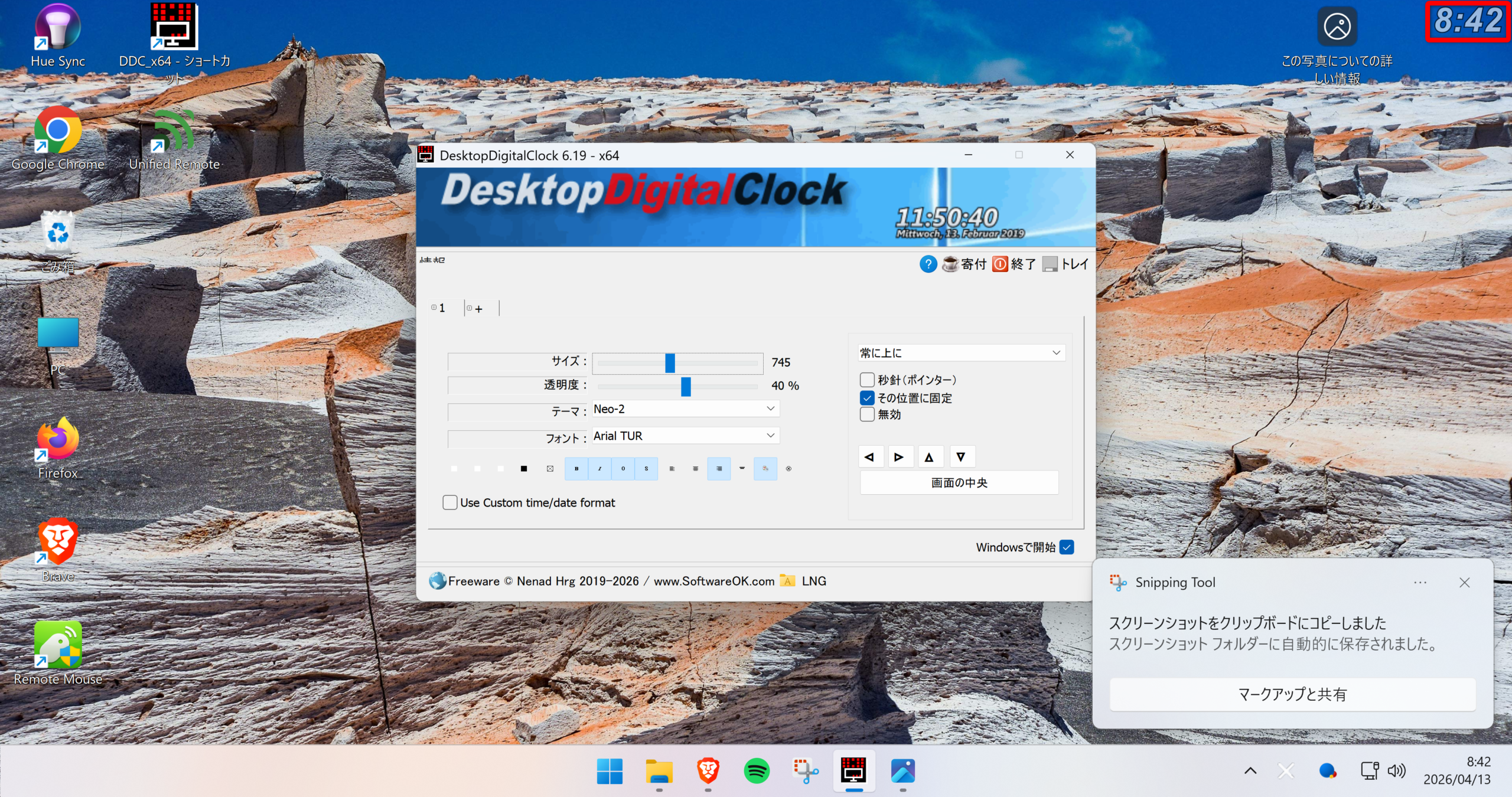The height and width of the screenshot is (797, 1512).
Task: Click the blue question mark help icon
Action: 928,264
